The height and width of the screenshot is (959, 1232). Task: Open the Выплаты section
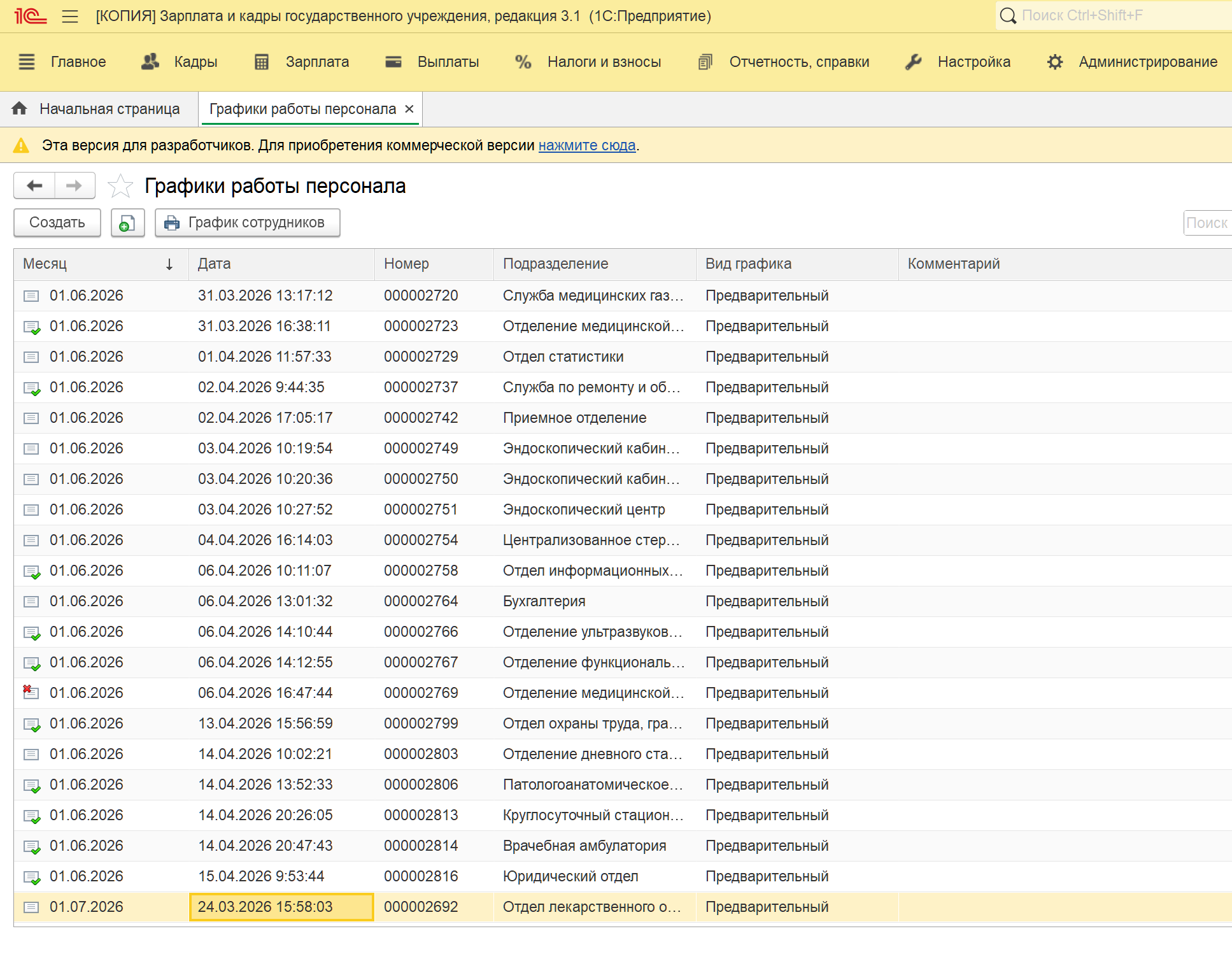click(x=448, y=62)
